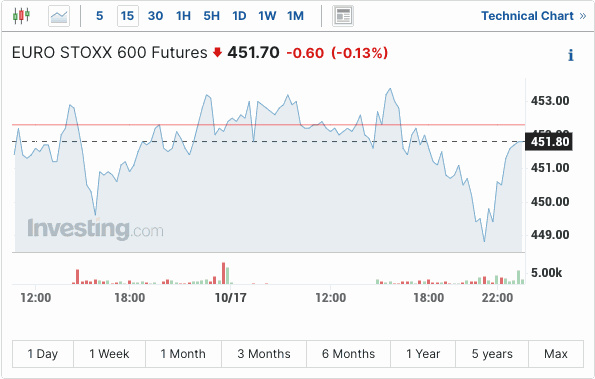Choose the 30 minute interval

(x=155, y=16)
